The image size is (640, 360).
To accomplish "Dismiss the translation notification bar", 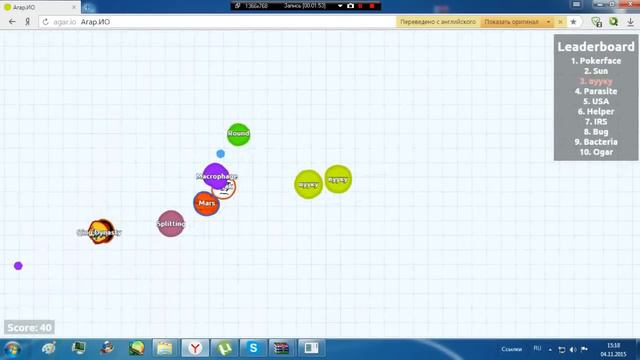I will tap(560, 22).
